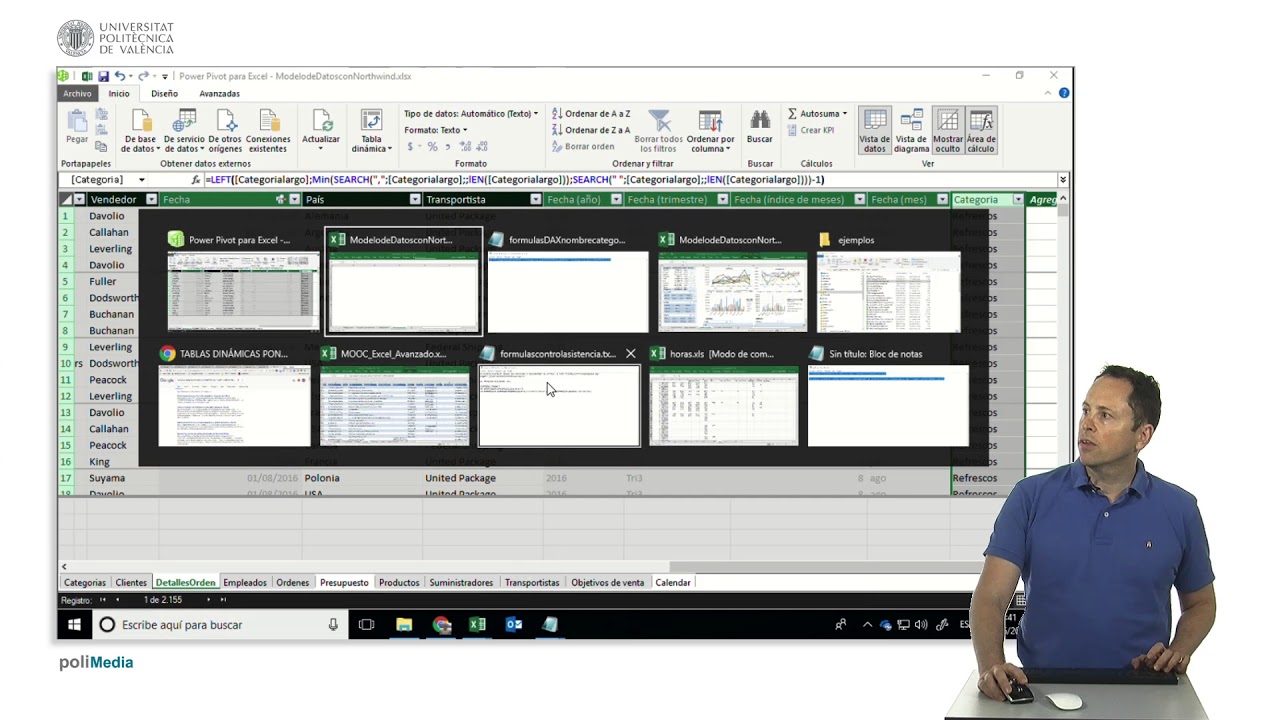Open the Empleados sheet tab
Viewport: 1280px width, 720px height.
point(245,582)
